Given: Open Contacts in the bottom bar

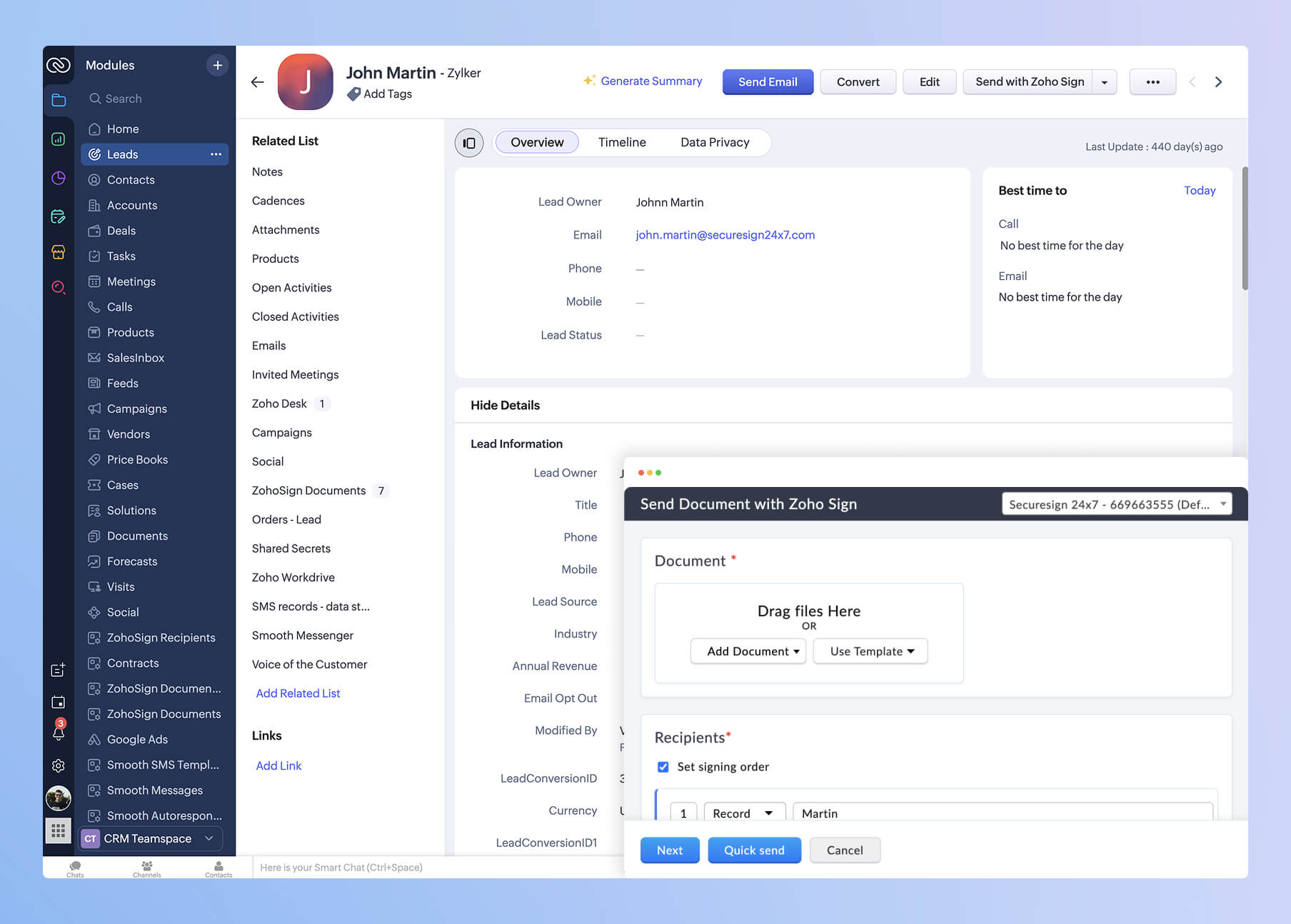Looking at the screenshot, I should coord(218,868).
